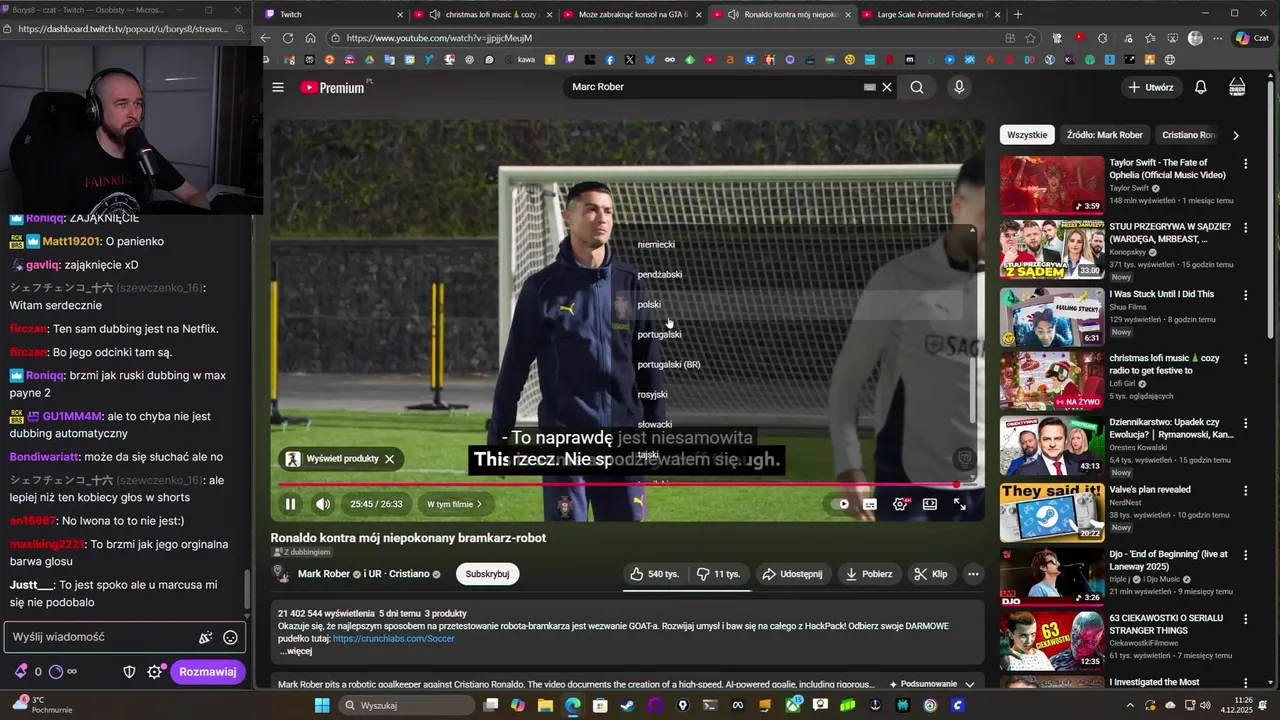Open the video player settings gear
1280x720 pixels.
pos(900,504)
